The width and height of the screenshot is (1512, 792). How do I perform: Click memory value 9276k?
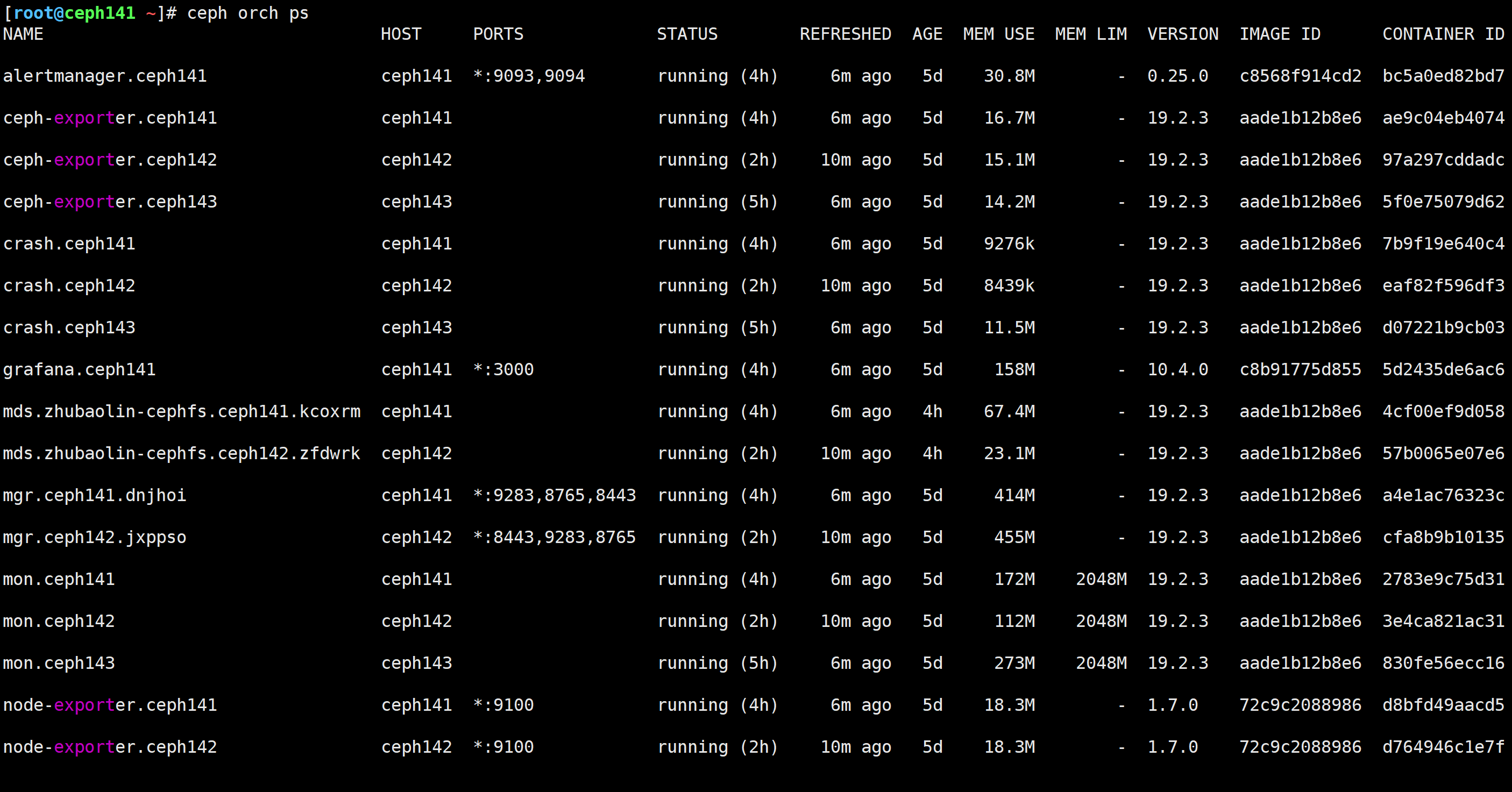(x=1009, y=244)
